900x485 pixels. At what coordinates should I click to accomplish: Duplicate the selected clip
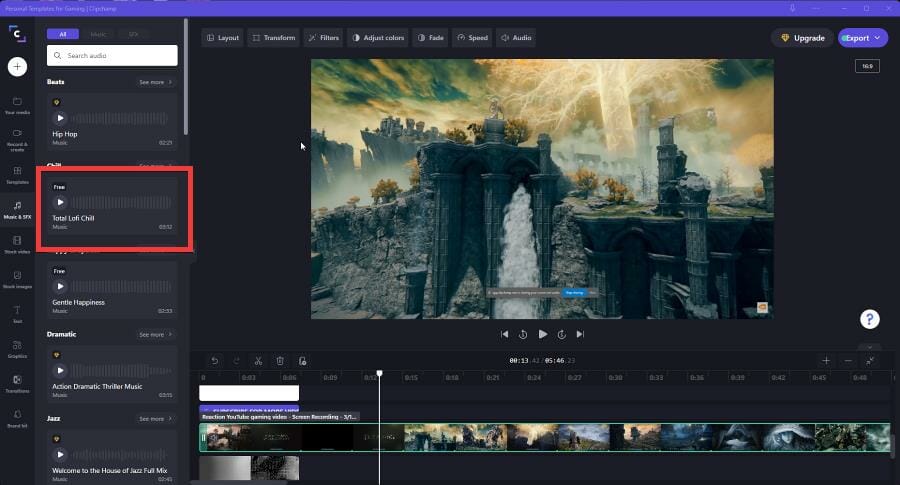point(302,361)
